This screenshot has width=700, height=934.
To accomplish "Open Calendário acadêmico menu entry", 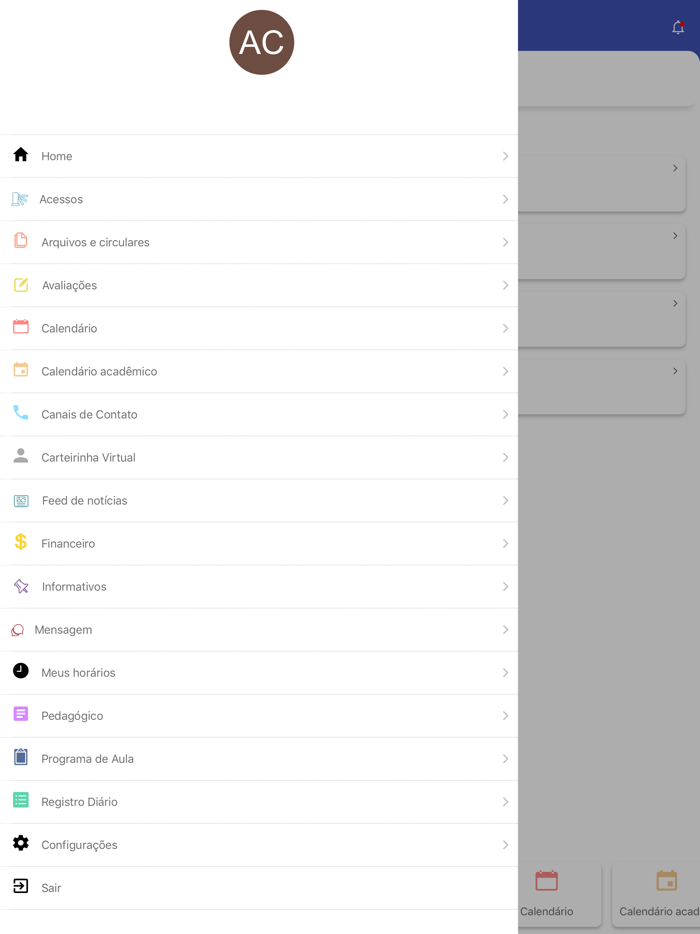I will (x=99, y=371).
